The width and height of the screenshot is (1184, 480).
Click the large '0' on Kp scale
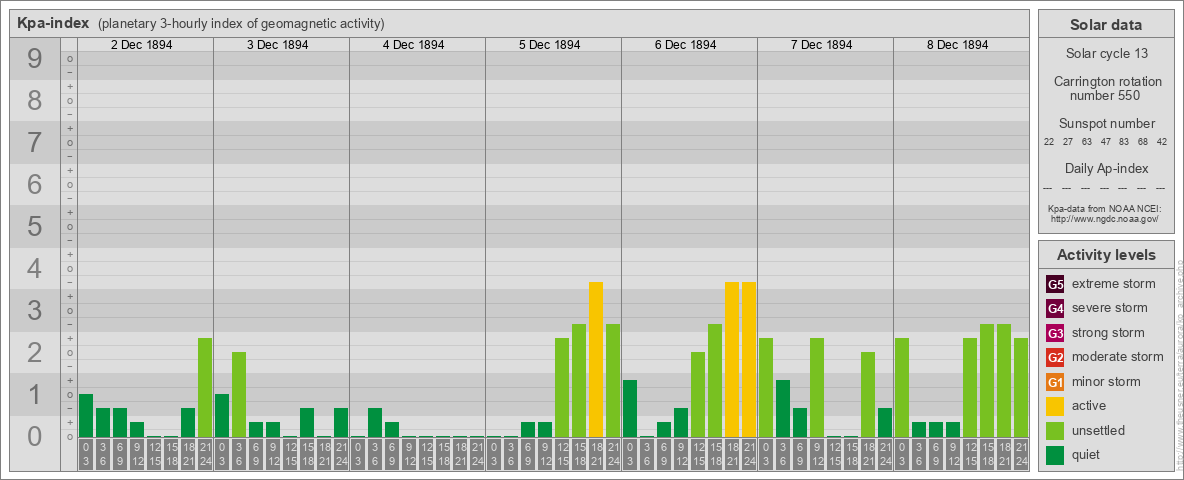tap(35, 436)
